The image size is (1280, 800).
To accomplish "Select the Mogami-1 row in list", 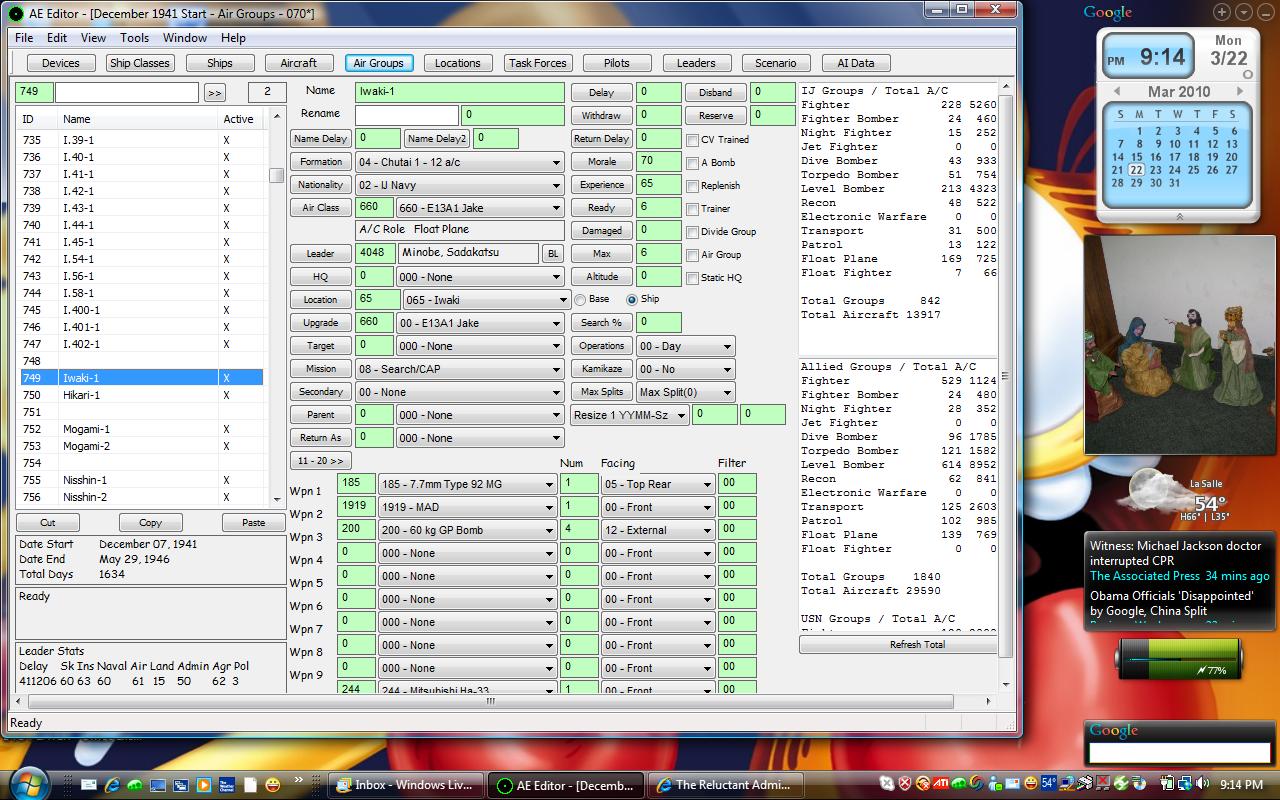I will pyautogui.click(x=141, y=429).
